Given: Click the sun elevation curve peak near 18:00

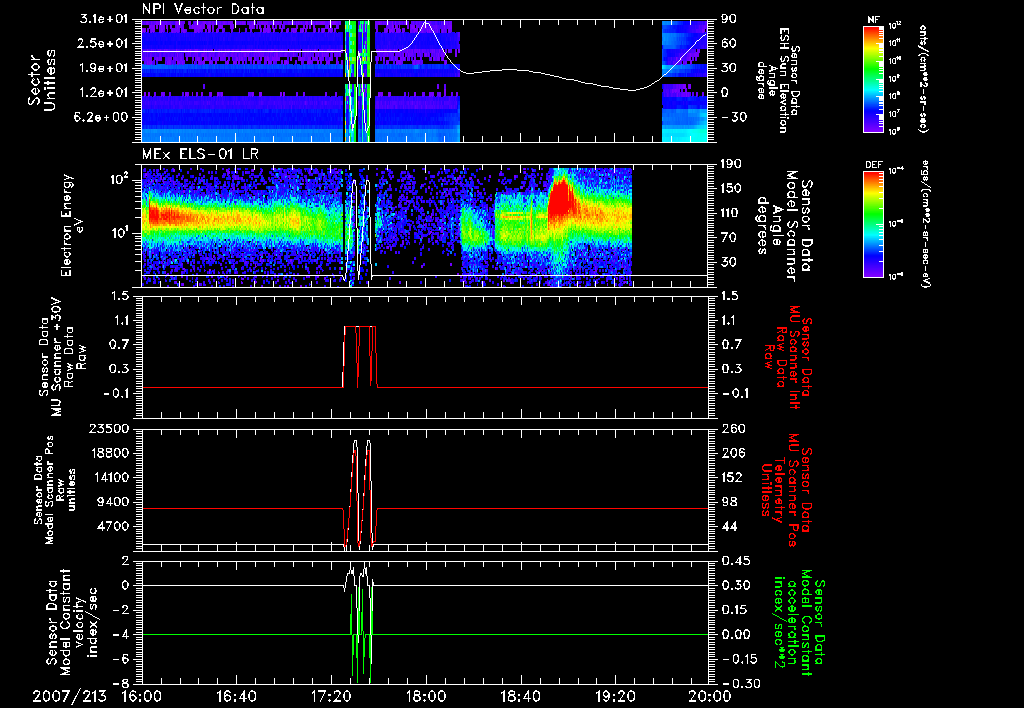Looking at the screenshot, I should click(426, 22).
